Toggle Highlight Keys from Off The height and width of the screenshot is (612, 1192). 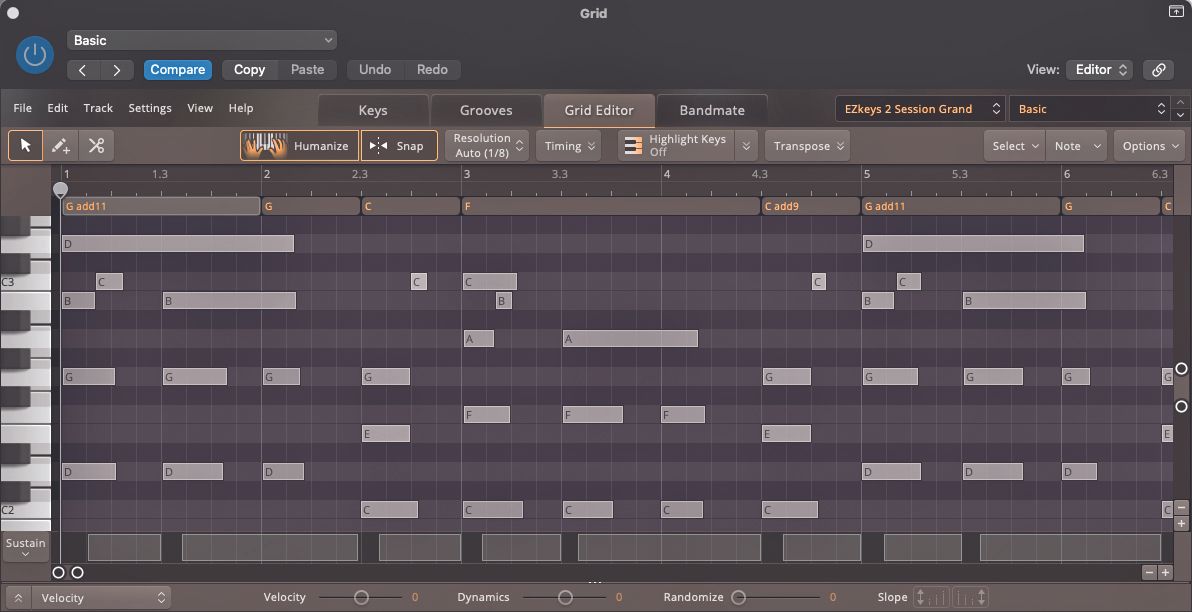687,145
